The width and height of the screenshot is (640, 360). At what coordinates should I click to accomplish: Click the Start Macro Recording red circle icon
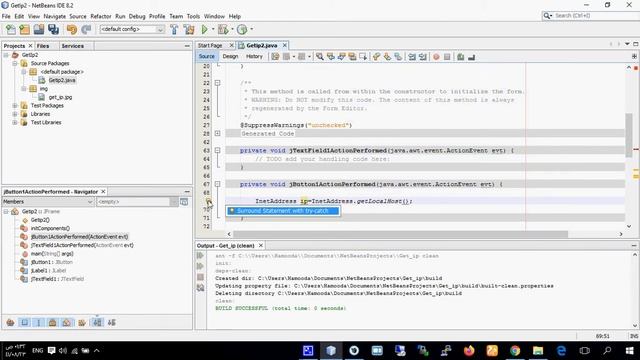pos(436,57)
